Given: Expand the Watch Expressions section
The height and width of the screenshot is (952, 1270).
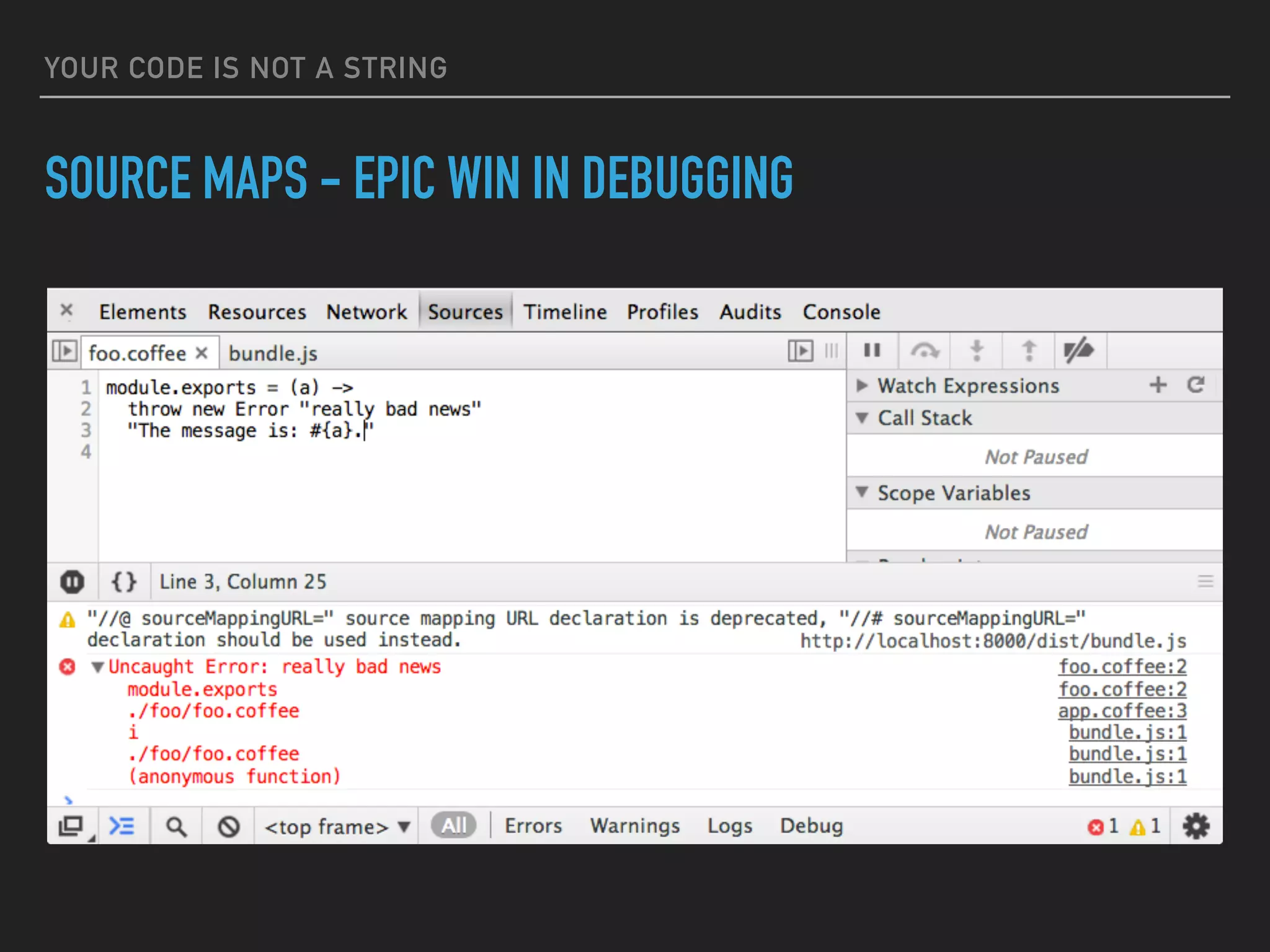Looking at the screenshot, I should click(x=862, y=386).
